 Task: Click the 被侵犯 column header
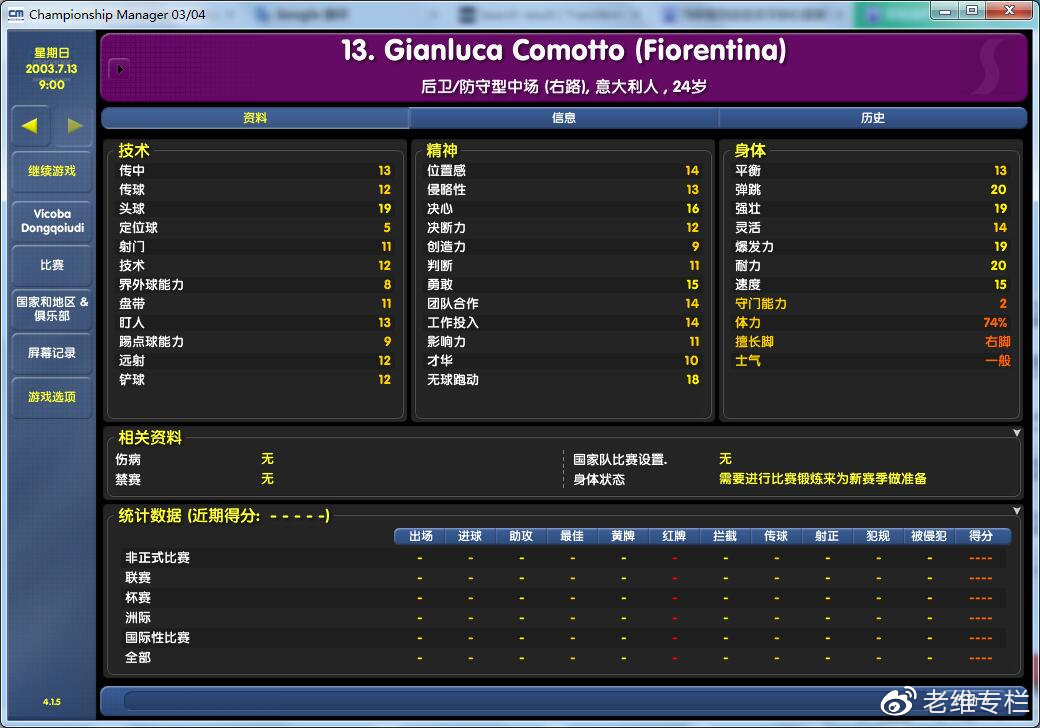click(x=929, y=536)
